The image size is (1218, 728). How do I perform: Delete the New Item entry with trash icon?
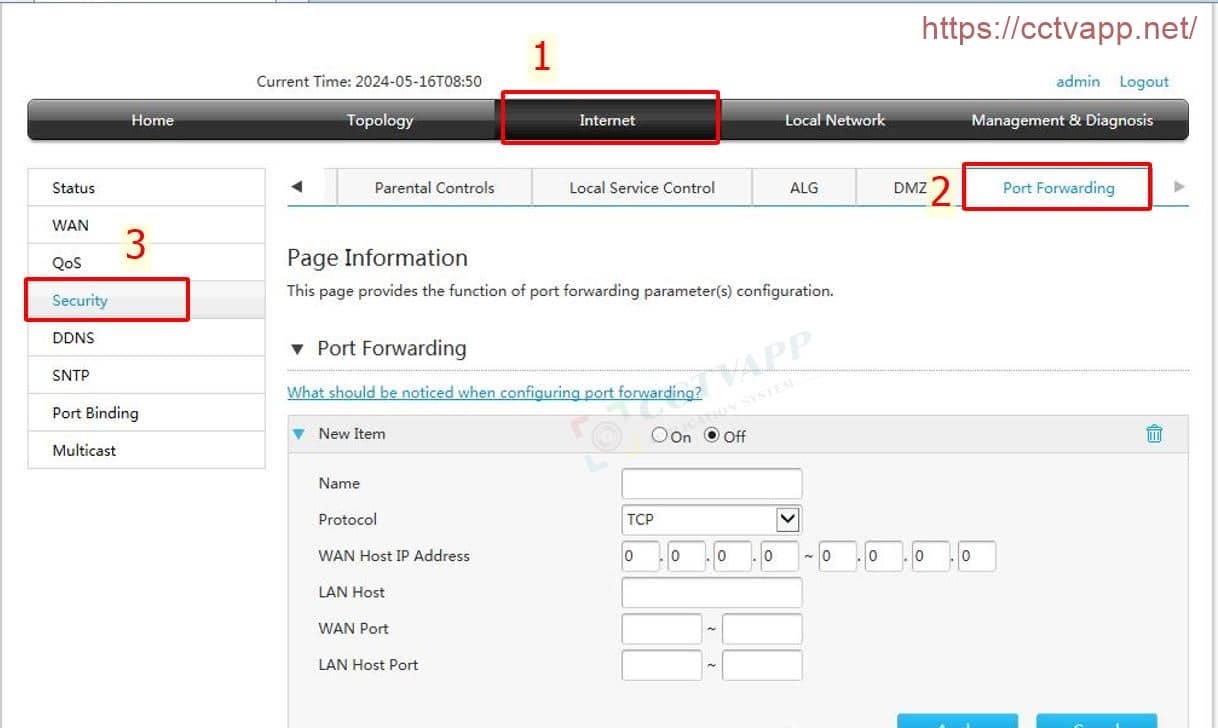tap(1154, 434)
